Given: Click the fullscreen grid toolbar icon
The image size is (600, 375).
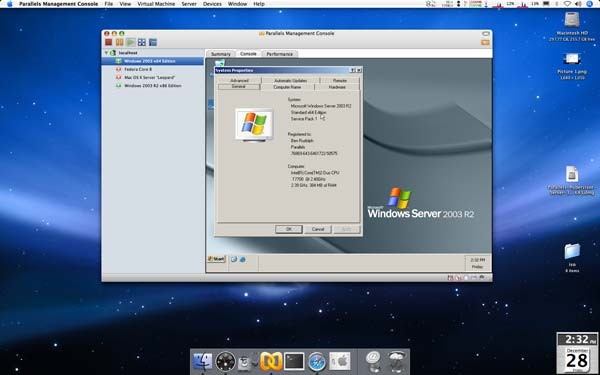Looking at the screenshot, I should (x=142, y=42).
